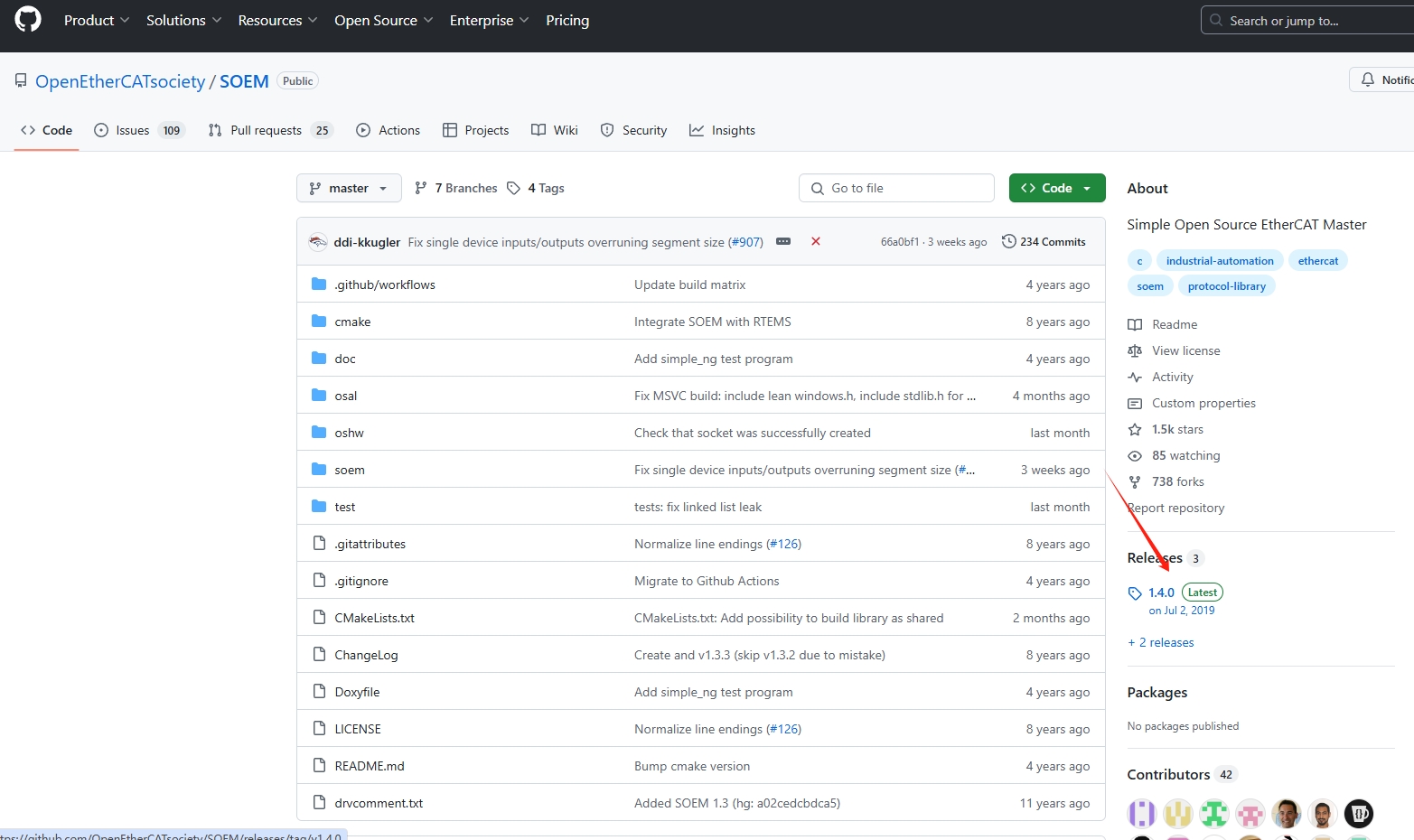The width and height of the screenshot is (1414, 840).
Task: Open the Solutions navigation menu
Action: 183,20
